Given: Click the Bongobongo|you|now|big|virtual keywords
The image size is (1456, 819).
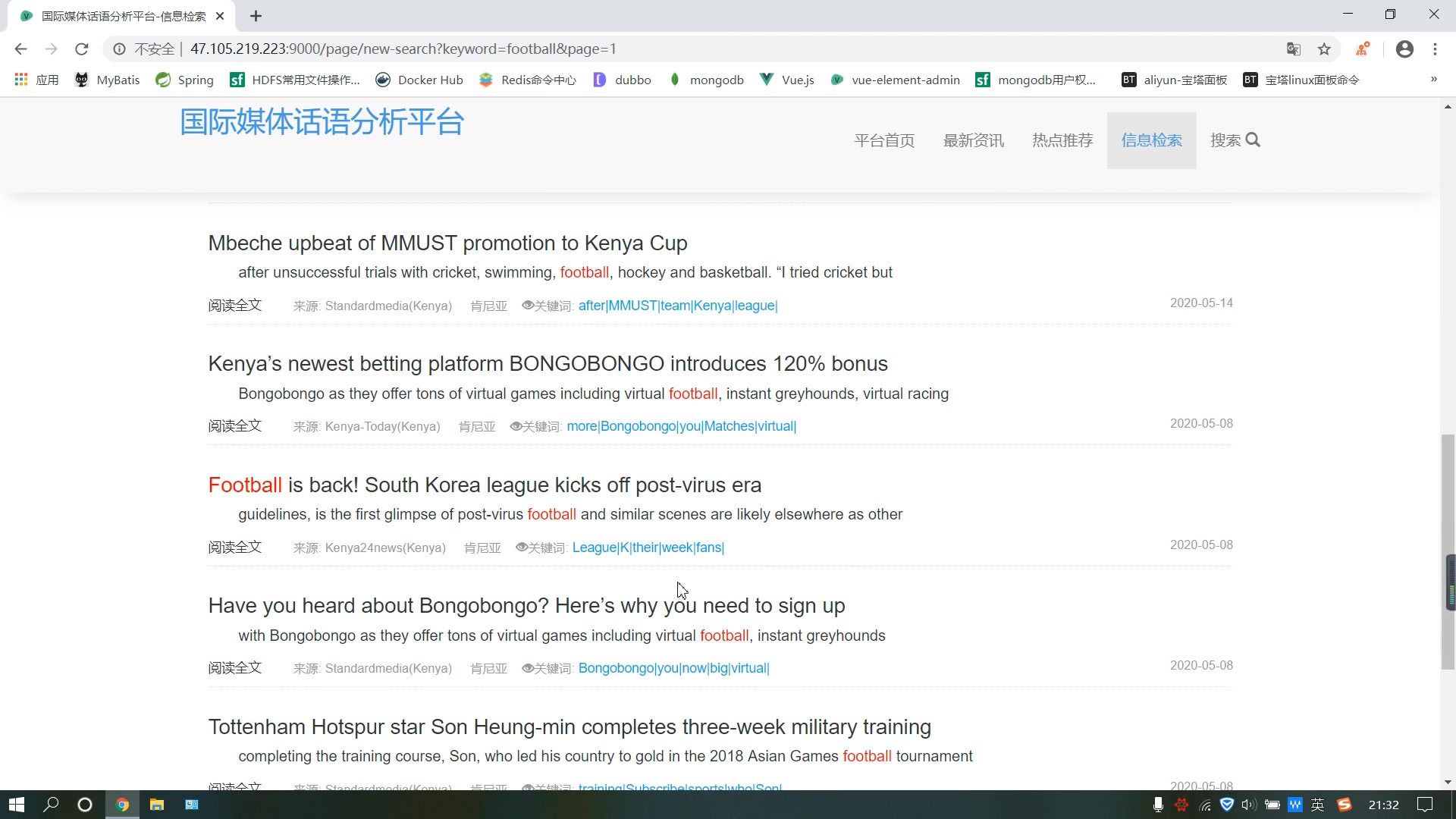Looking at the screenshot, I should (673, 668).
